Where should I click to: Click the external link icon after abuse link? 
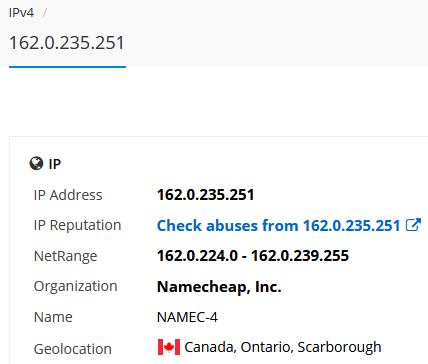tap(413, 225)
